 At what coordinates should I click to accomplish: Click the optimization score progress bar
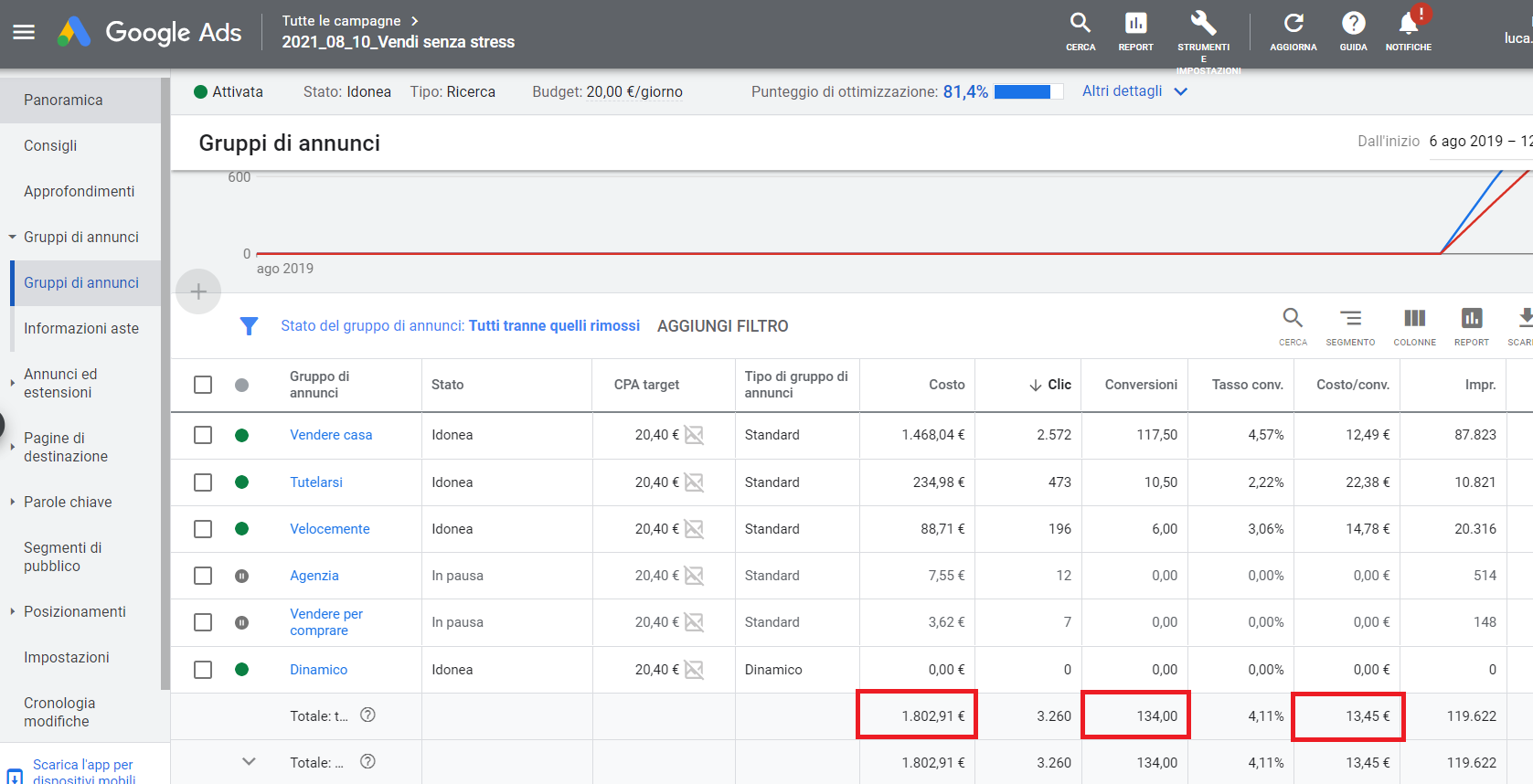point(1027,92)
